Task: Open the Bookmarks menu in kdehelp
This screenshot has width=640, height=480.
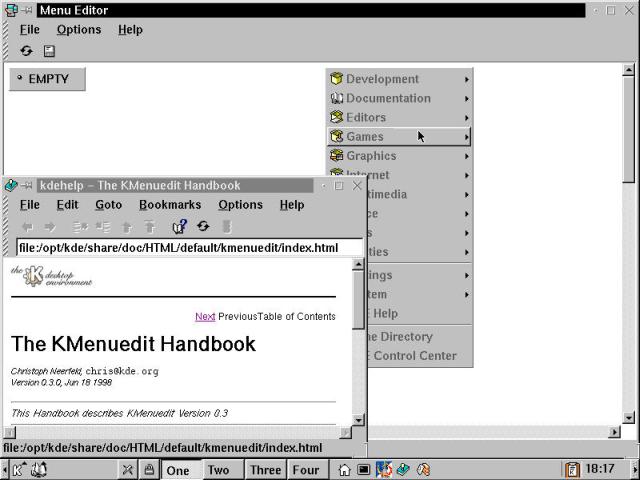Action: click(169, 205)
